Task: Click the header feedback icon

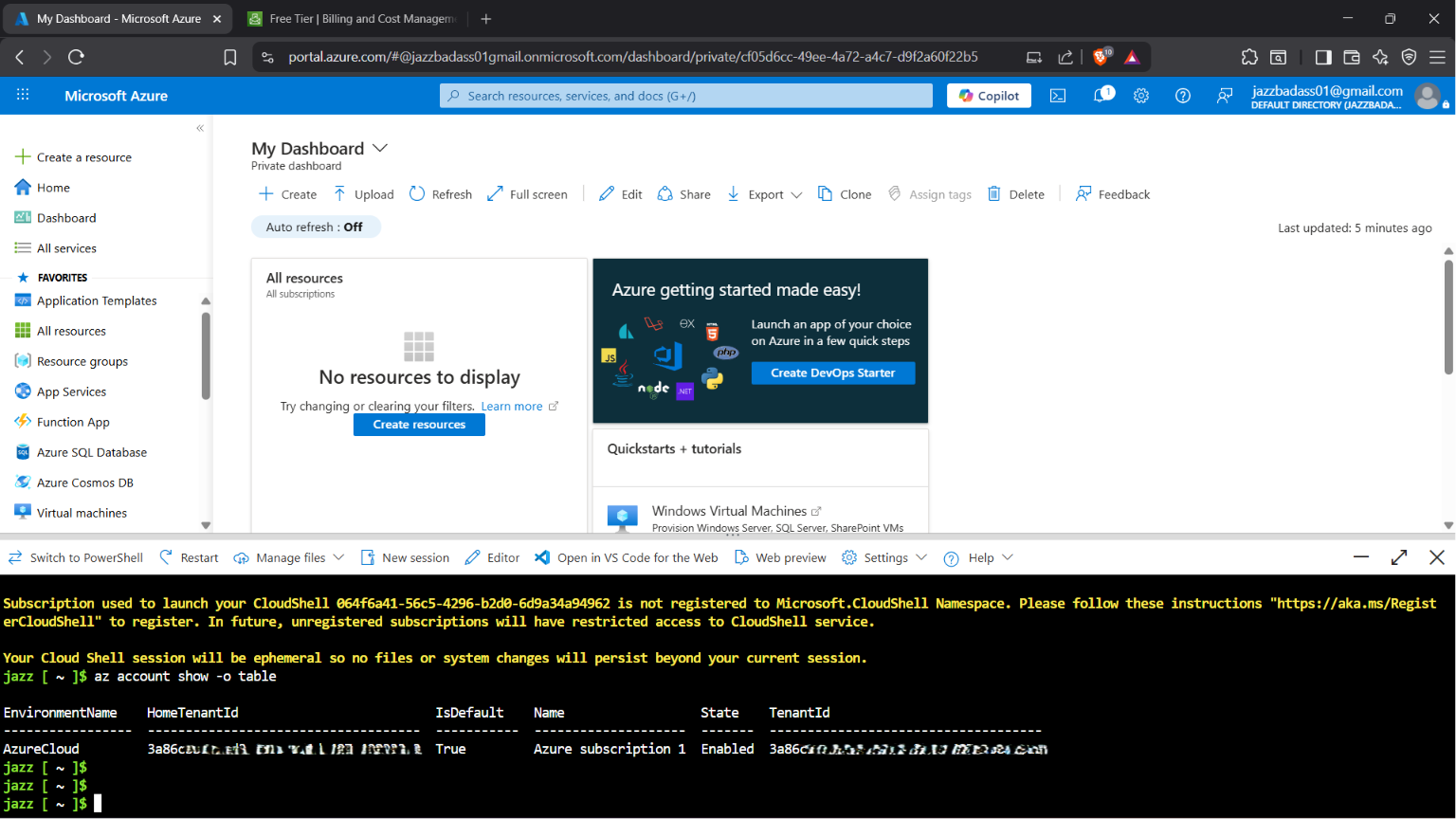Action: point(1225,96)
